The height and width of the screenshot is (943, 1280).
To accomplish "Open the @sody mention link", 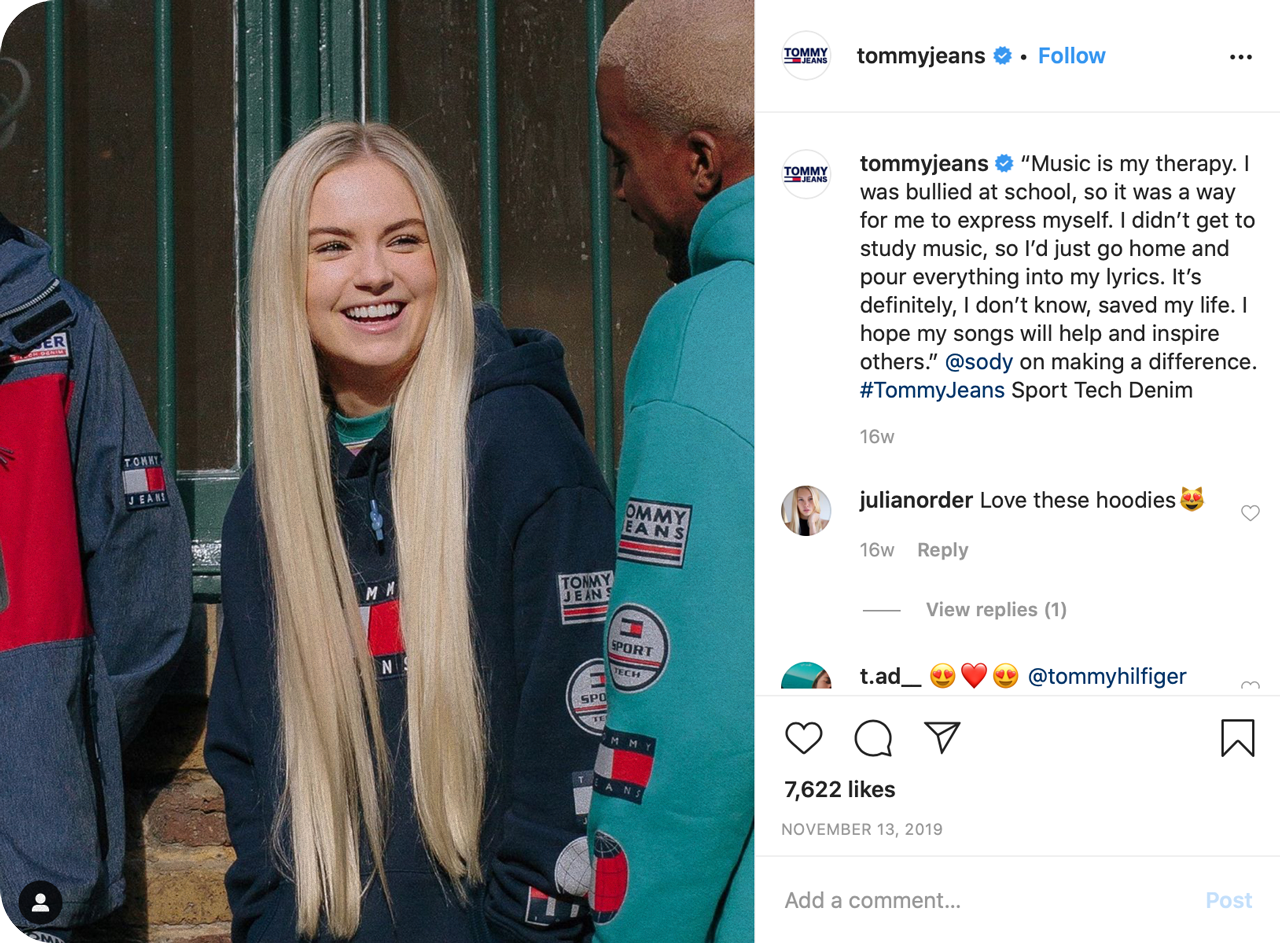I will 979,362.
